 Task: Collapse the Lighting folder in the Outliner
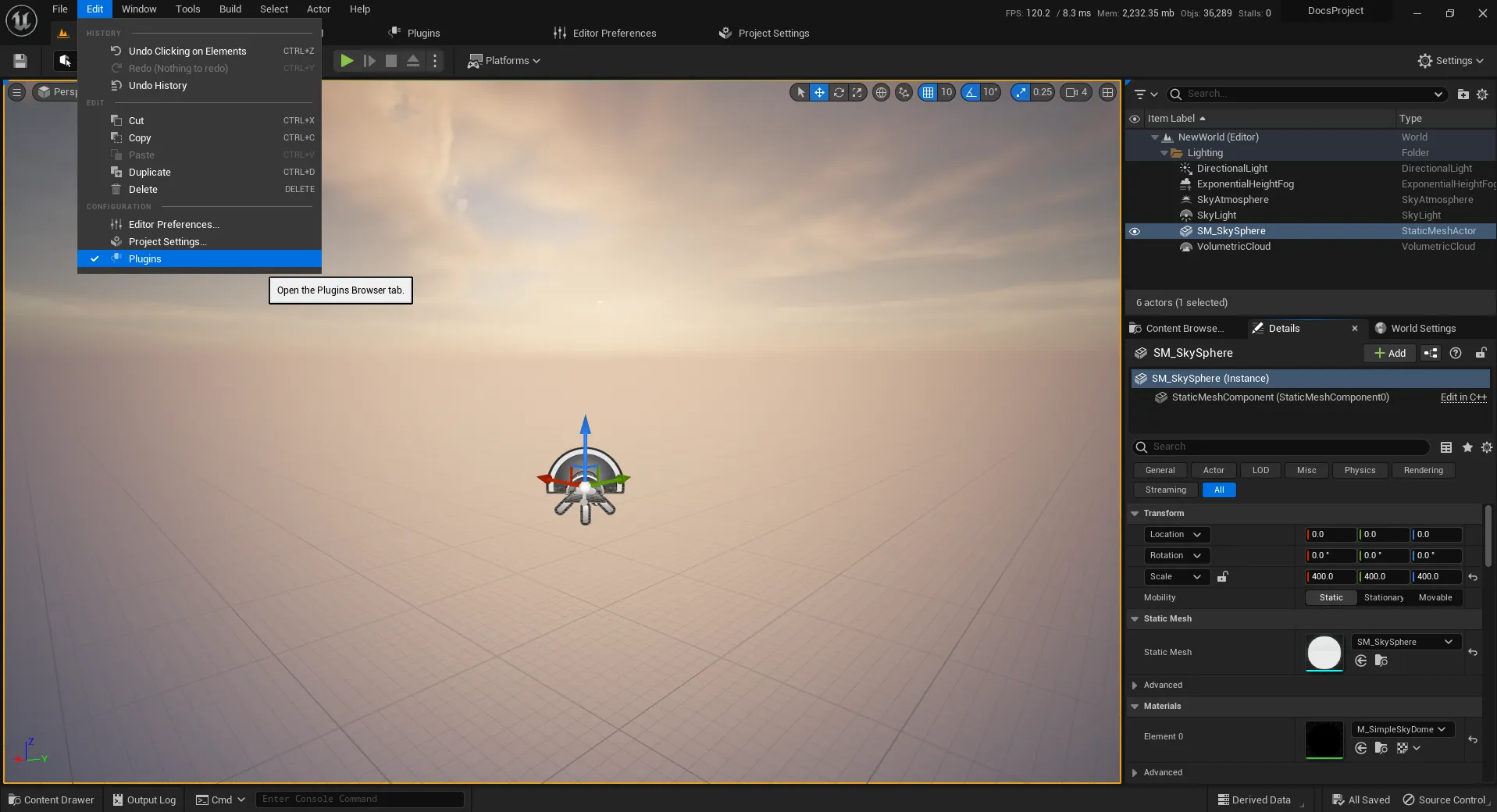1165,153
